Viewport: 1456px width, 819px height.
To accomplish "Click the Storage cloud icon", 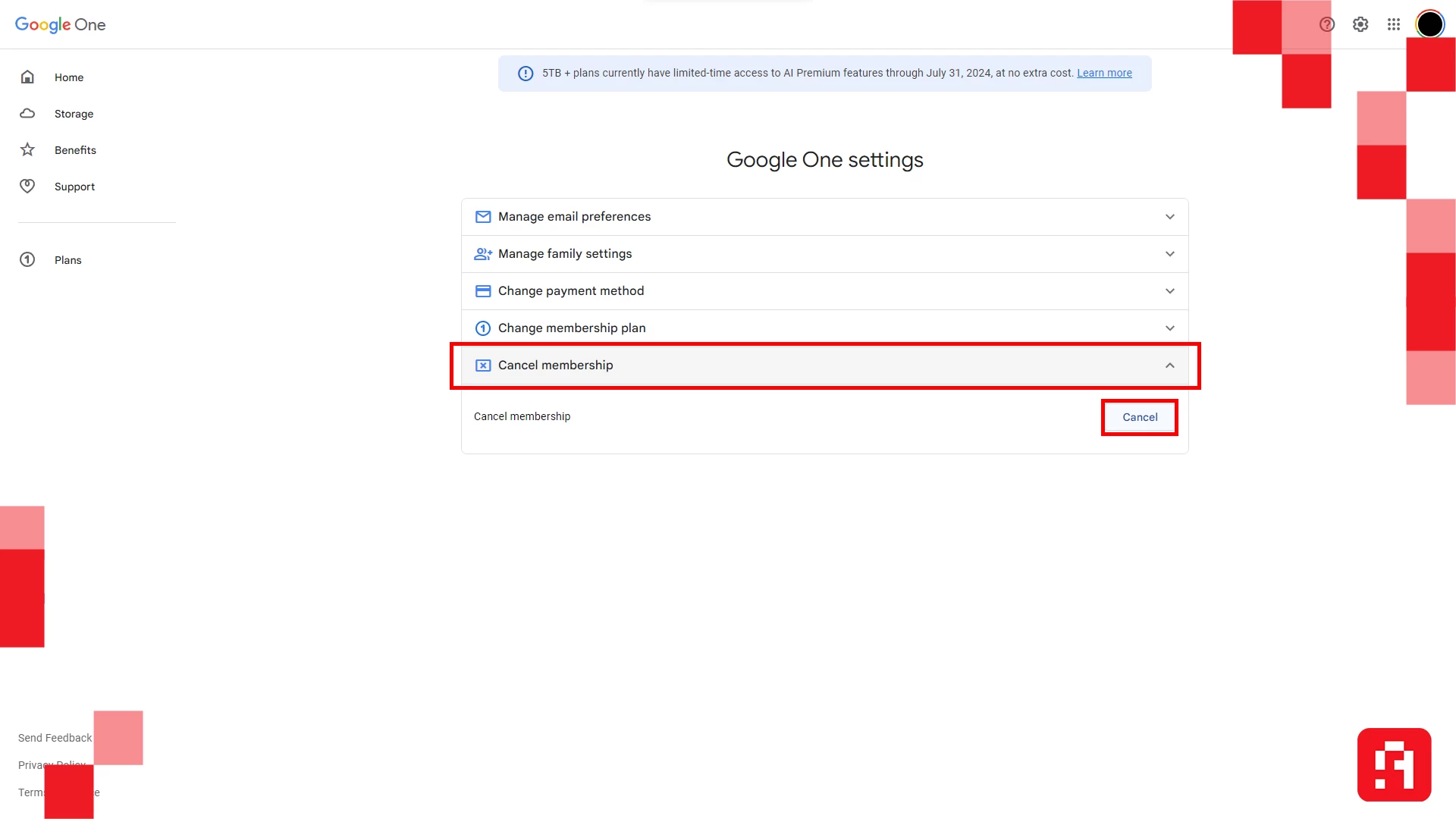I will coord(27,113).
